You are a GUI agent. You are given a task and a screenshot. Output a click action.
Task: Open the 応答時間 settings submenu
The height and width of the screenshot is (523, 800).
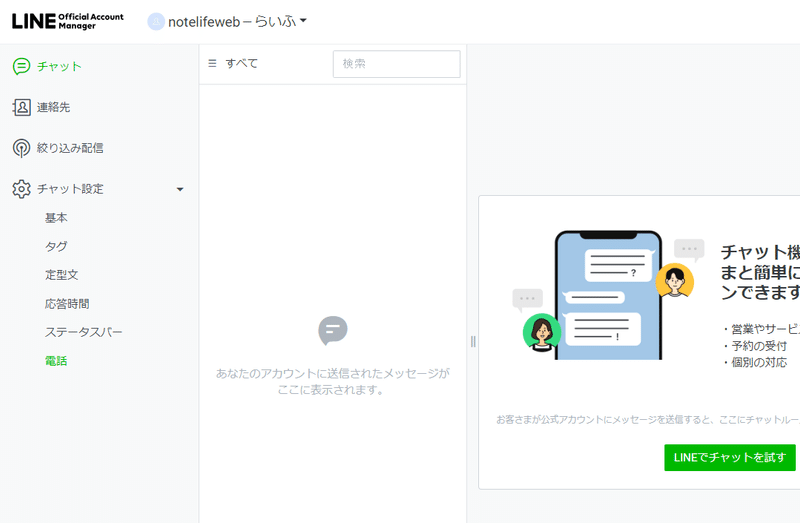pyautogui.click(x=67, y=304)
